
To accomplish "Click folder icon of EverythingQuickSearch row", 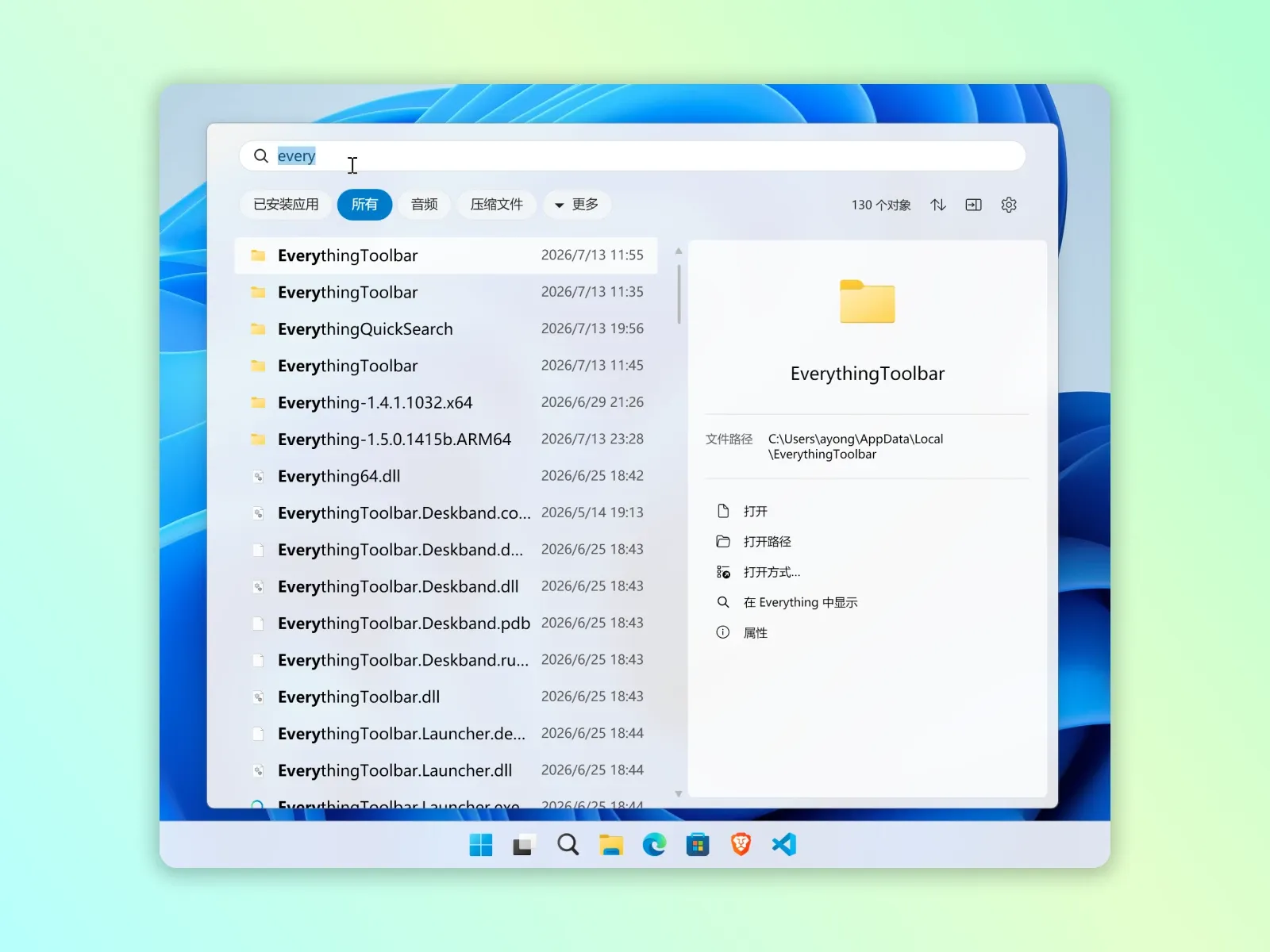I will coord(258,328).
